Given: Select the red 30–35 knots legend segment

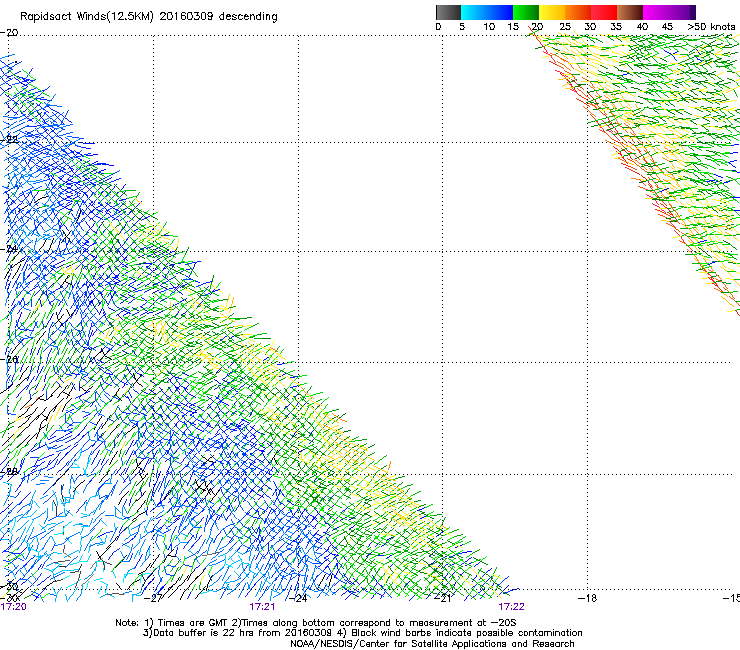Looking at the screenshot, I should coord(604,12).
